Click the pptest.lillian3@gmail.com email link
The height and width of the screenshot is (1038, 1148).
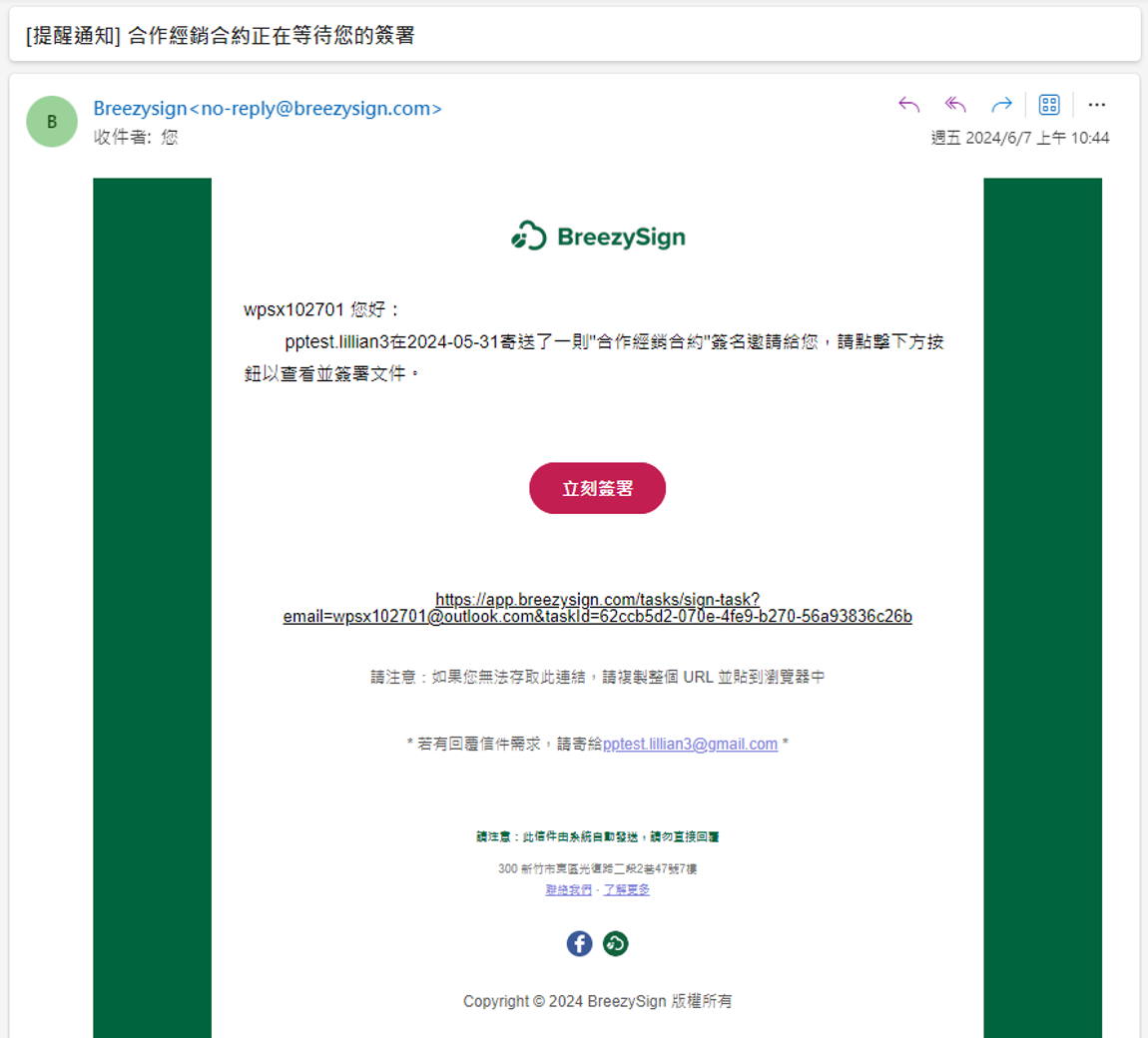pyautogui.click(x=690, y=744)
